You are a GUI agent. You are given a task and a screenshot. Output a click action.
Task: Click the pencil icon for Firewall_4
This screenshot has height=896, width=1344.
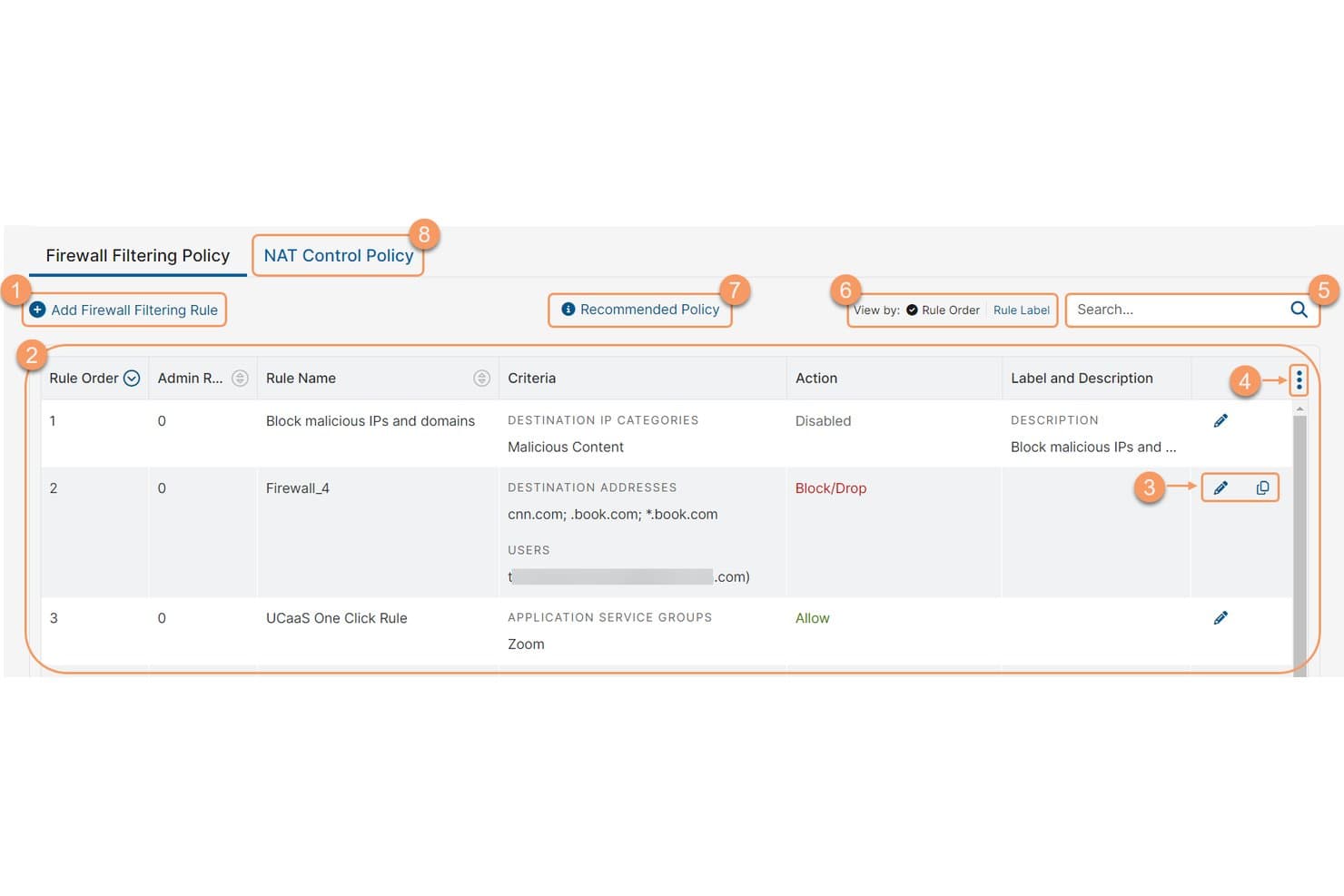click(1220, 487)
